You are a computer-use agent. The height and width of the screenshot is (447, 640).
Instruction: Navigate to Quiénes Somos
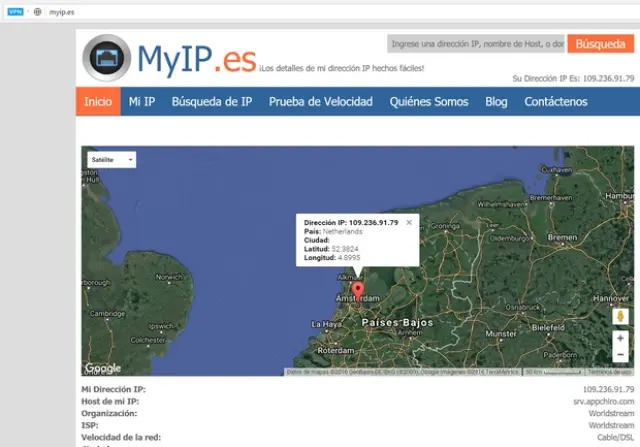(428, 102)
